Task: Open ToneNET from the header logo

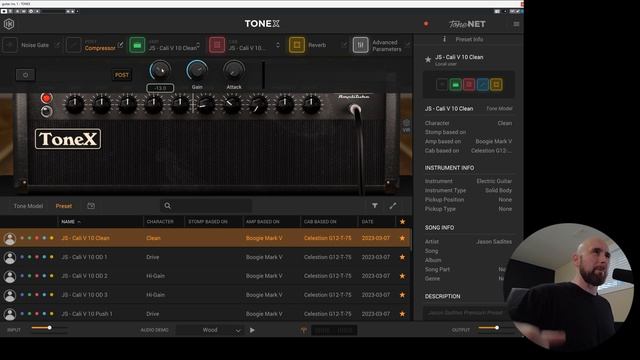Action: pos(467,24)
